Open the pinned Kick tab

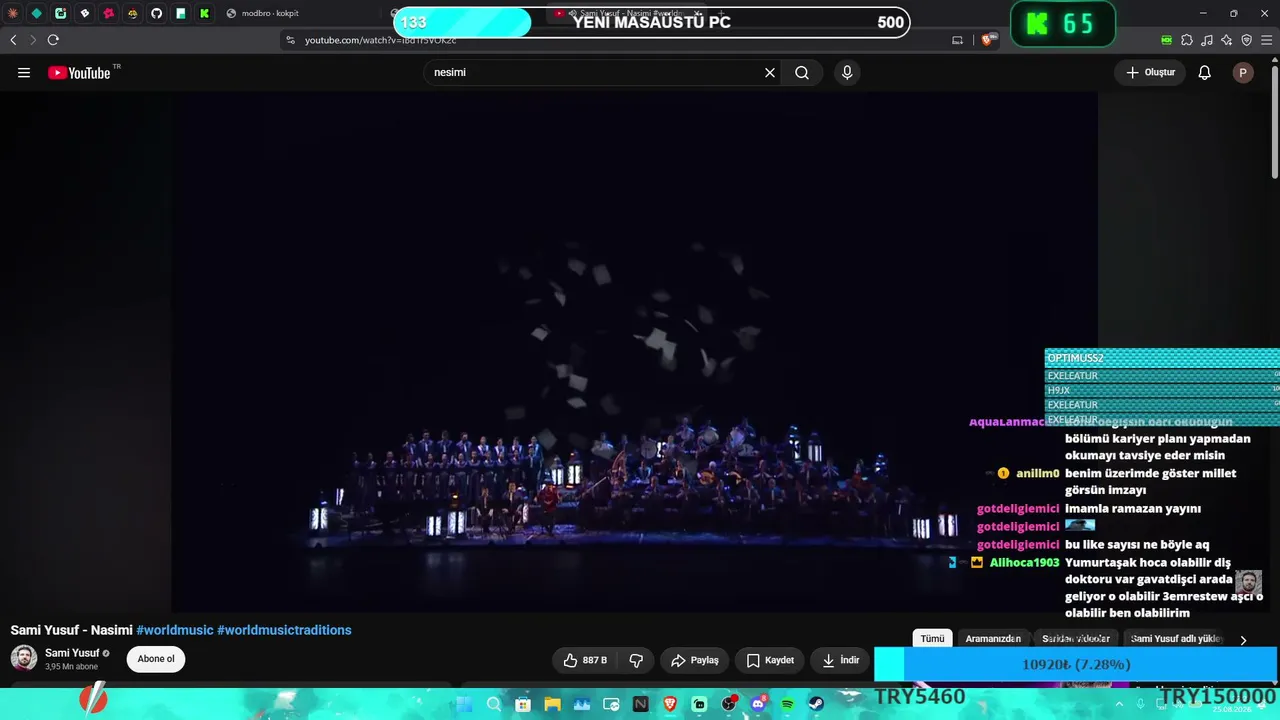[205, 13]
